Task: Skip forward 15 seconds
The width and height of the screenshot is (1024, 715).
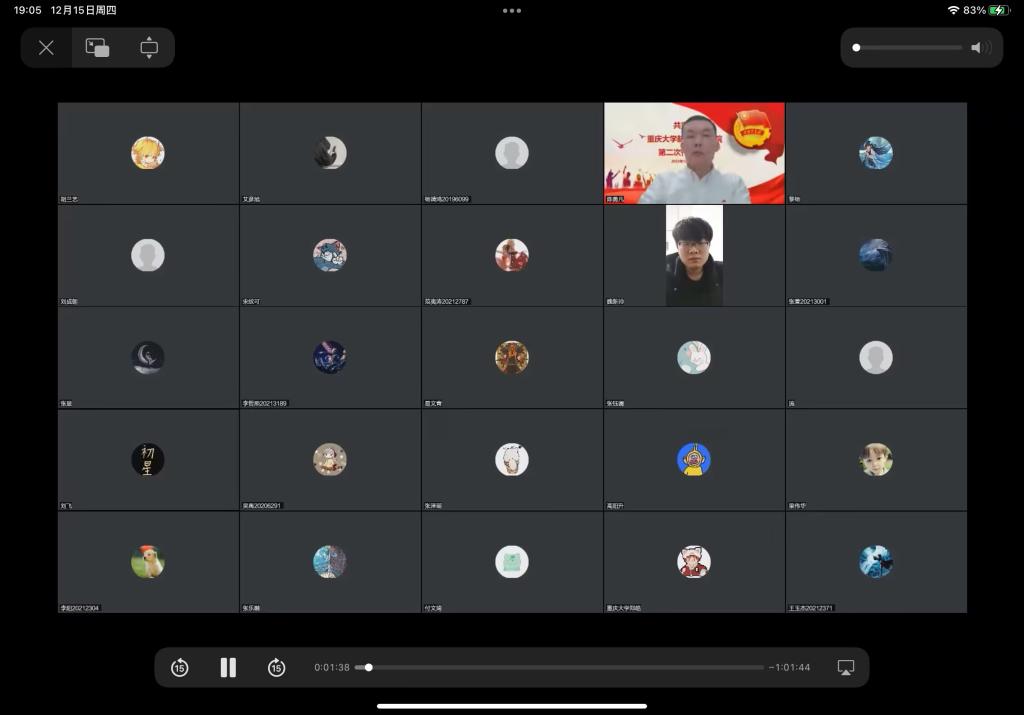Action: point(276,668)
